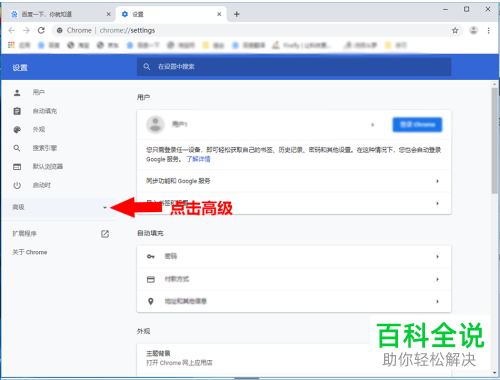Click the chrome://settings address bar
This screenshot has width=500, height=380.
[257, 30]
